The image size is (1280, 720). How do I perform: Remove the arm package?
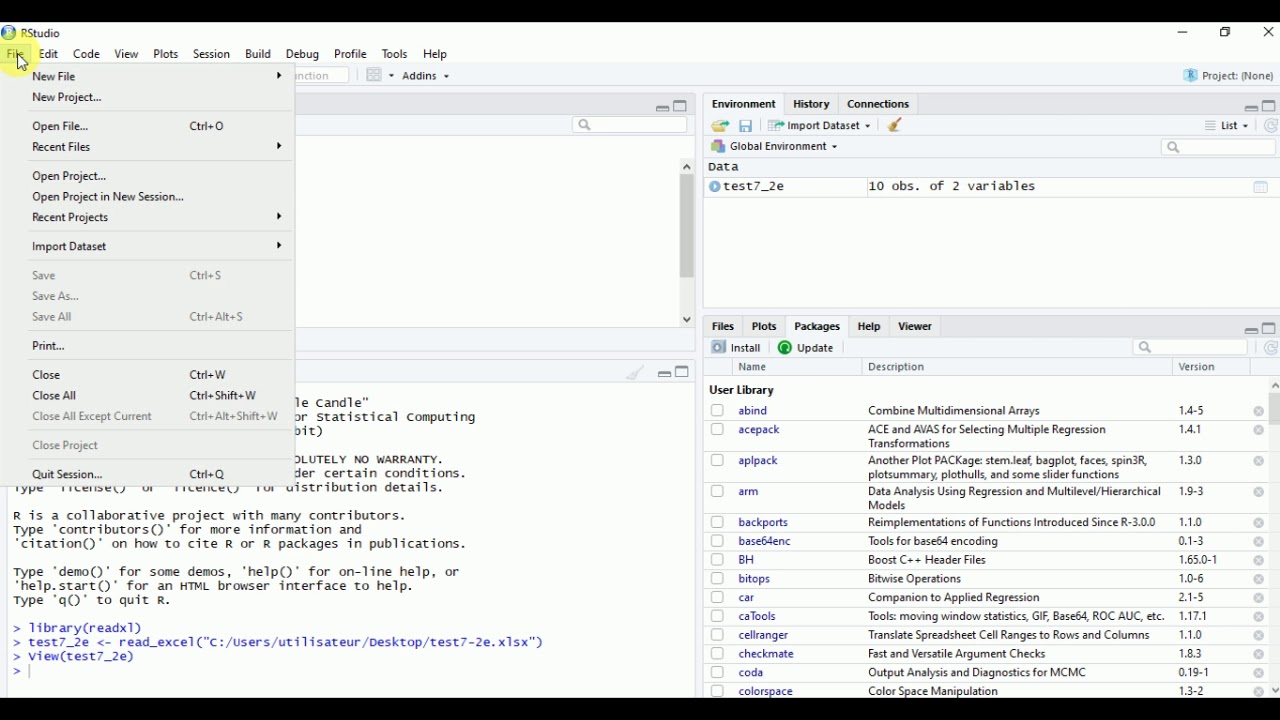tap(1259, 493)
